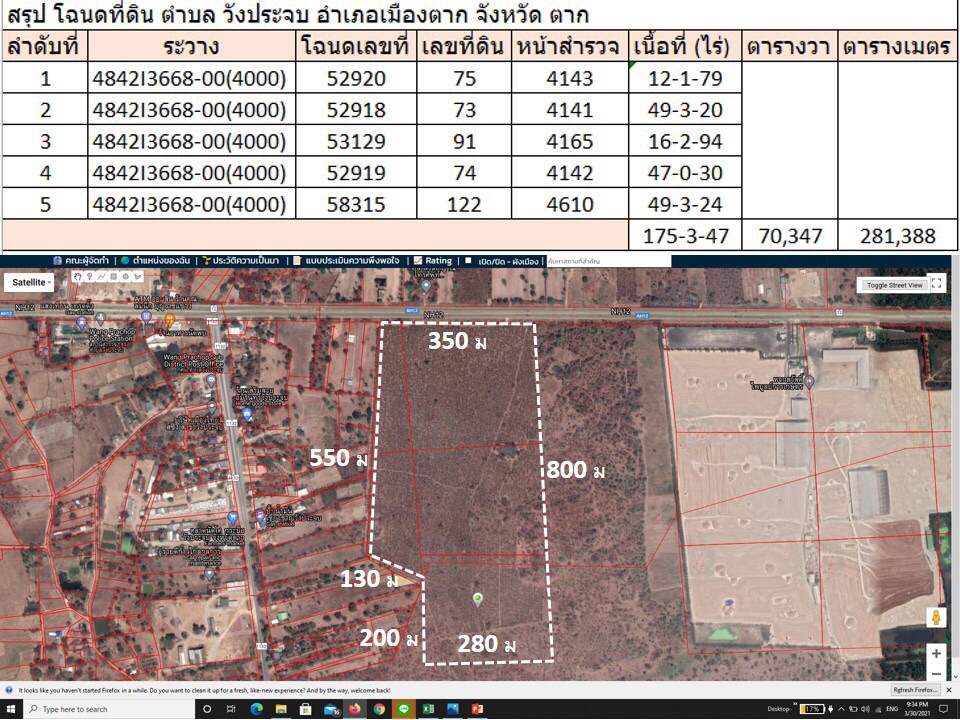This screenshot has width=960, height=720.
Task: Enter fullscreen map view
Action: pos(936,283)
